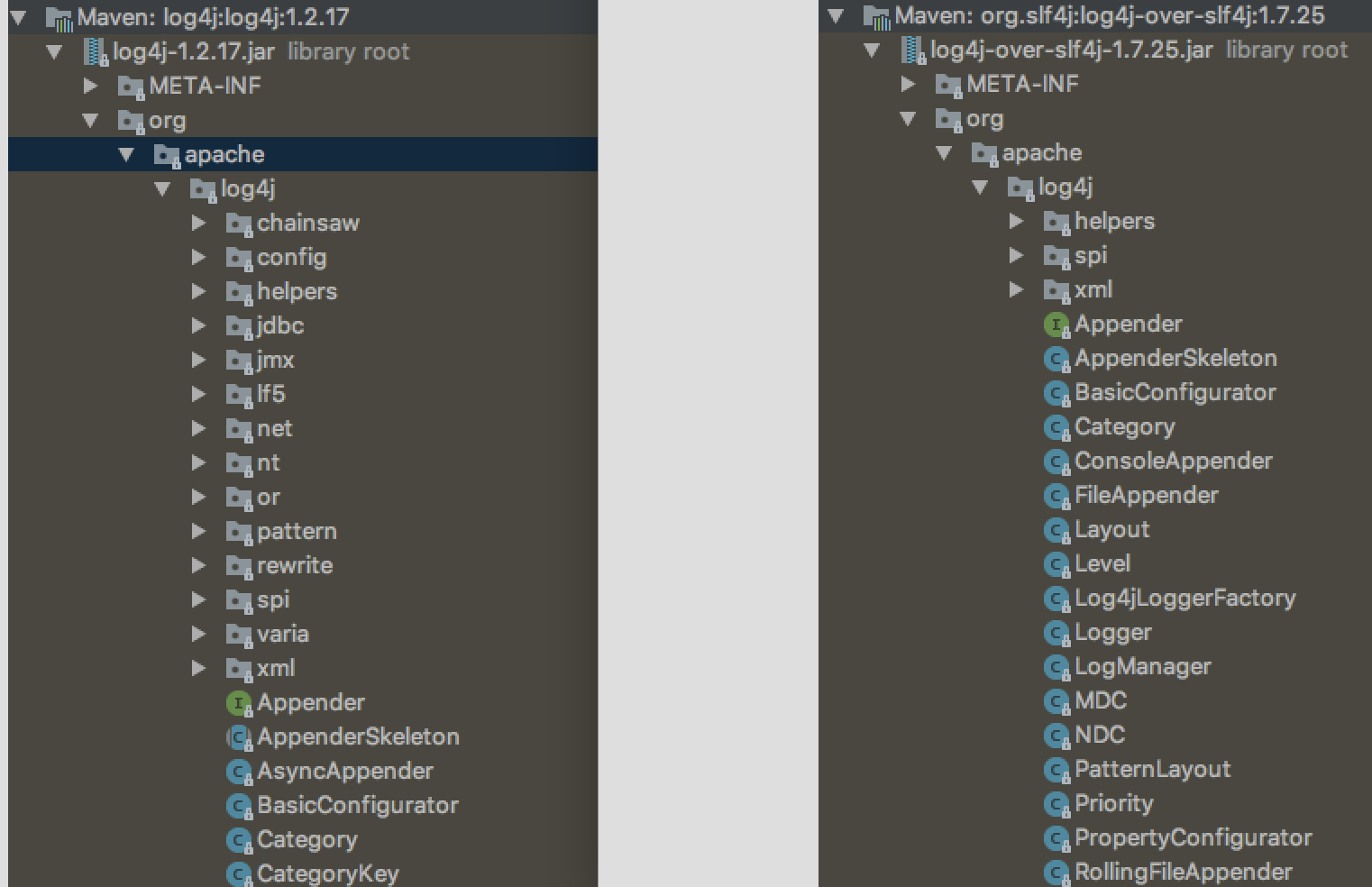Image resolution: width=1372 pixels, height=887 pixels.
Task: Select BasicConfigurator in log4j-over-slf4j tree
Action: pyautogui.click(x=1175, y=392)
